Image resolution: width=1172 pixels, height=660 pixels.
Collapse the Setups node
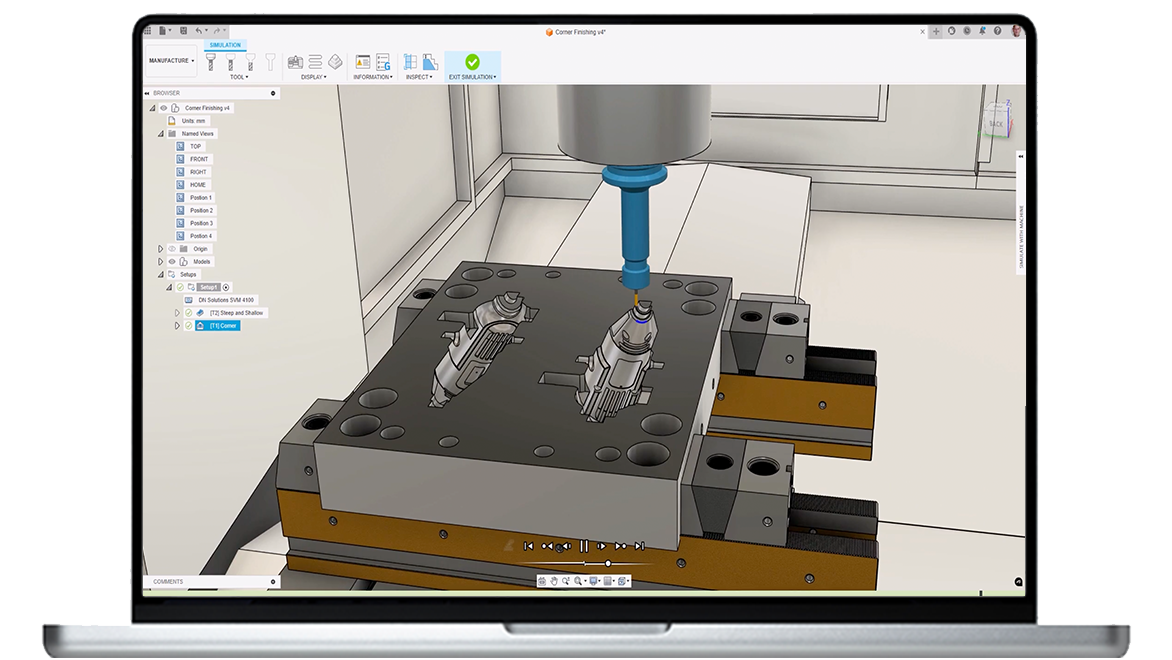tap(161, 274)
